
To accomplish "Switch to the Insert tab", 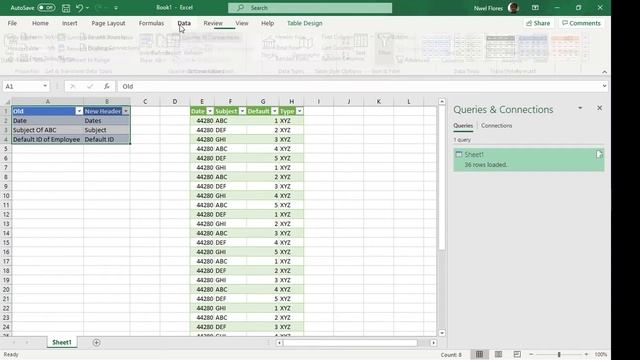I will (x=69, y=23).
